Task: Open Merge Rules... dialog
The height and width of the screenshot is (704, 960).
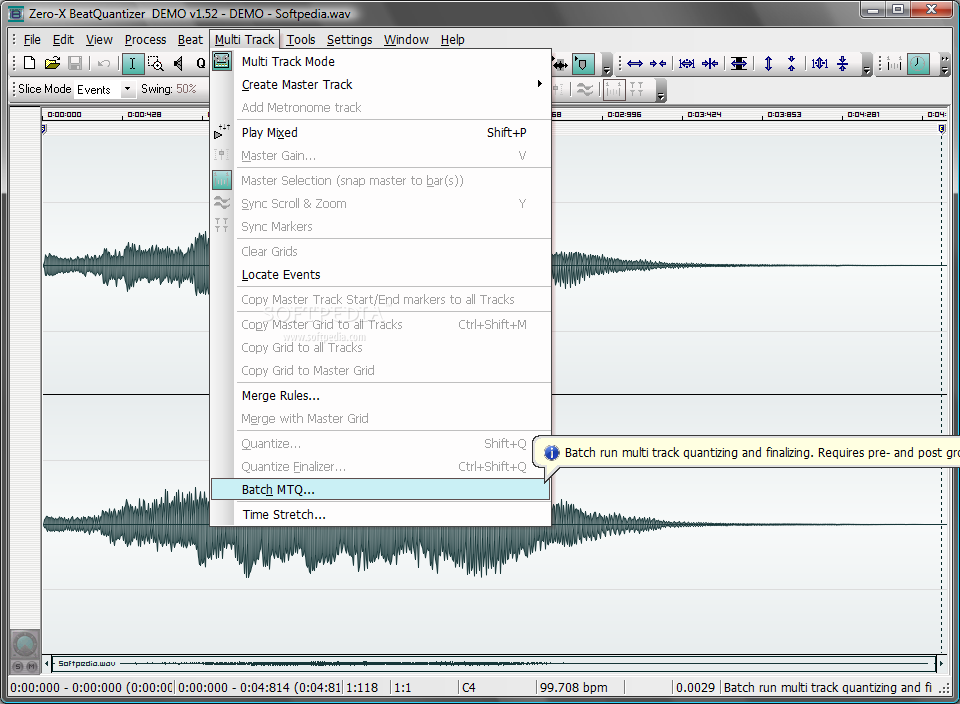Action: [380, 395]
